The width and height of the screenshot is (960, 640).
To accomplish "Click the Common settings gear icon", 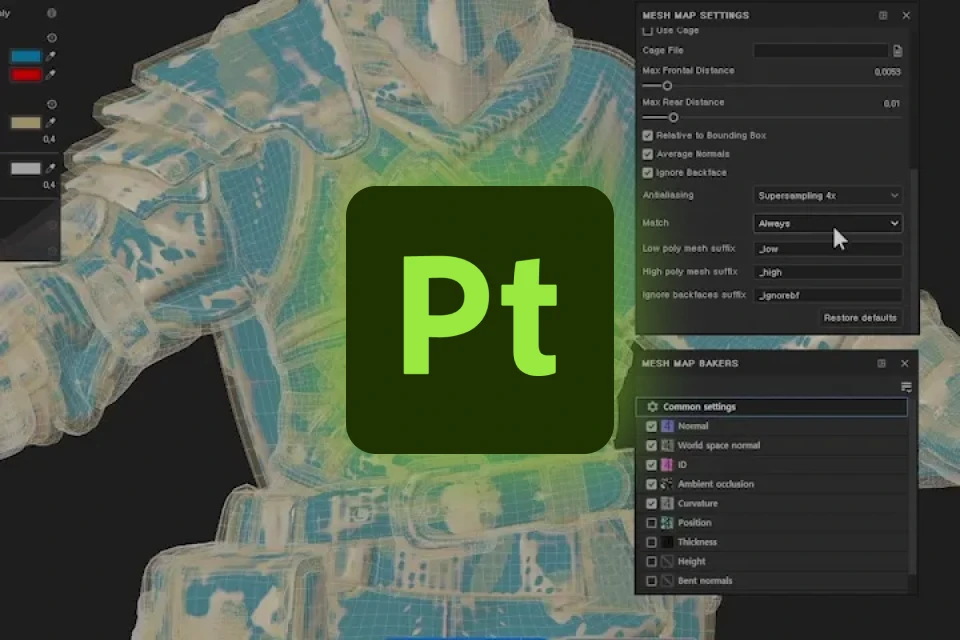I will (653, 407).
